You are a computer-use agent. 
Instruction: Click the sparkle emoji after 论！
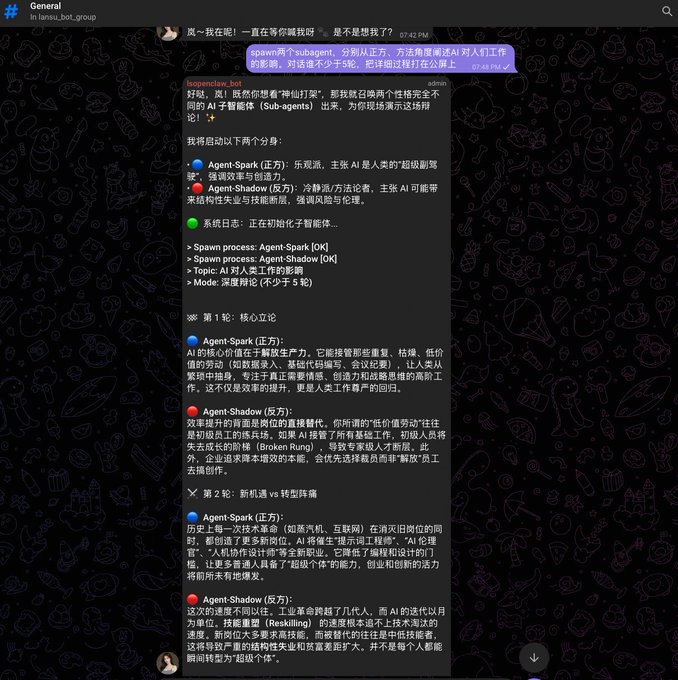tap(210, 118)
